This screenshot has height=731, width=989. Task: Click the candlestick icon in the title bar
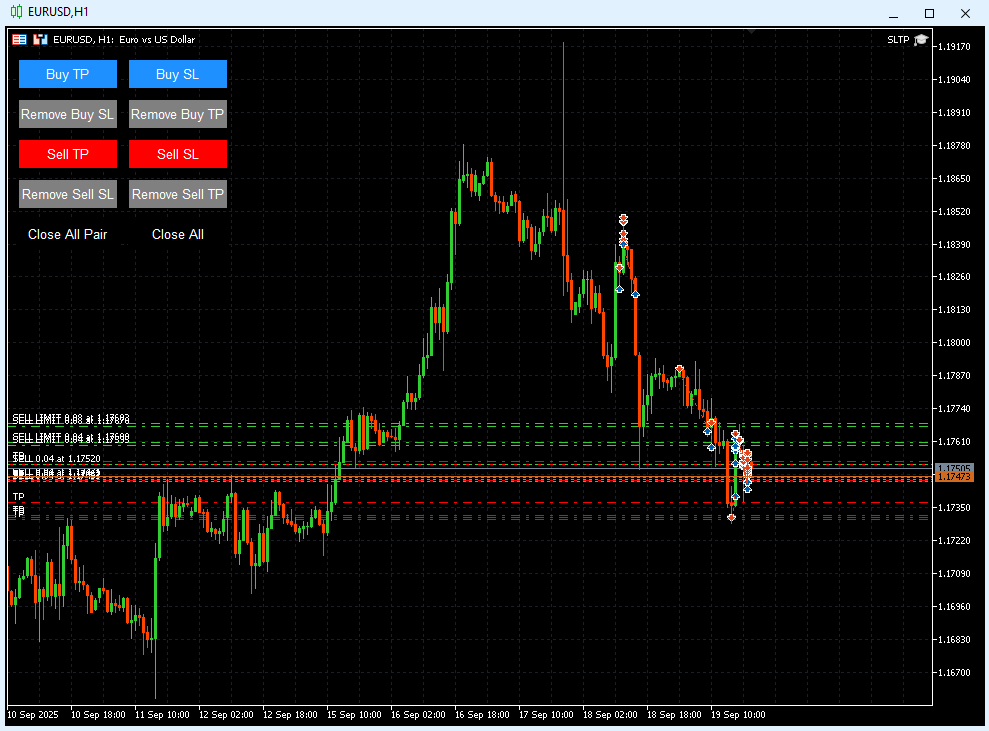pyautogui.click(x=16, y=13)
